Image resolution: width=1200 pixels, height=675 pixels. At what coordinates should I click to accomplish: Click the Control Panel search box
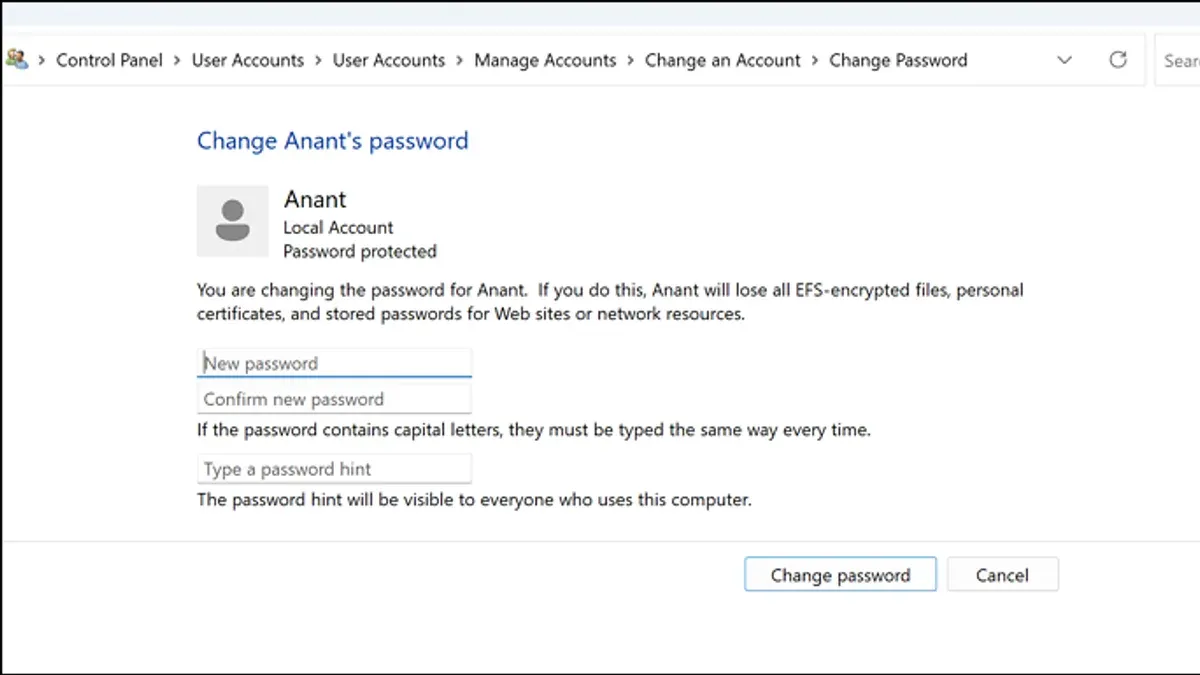(1177, 60)
